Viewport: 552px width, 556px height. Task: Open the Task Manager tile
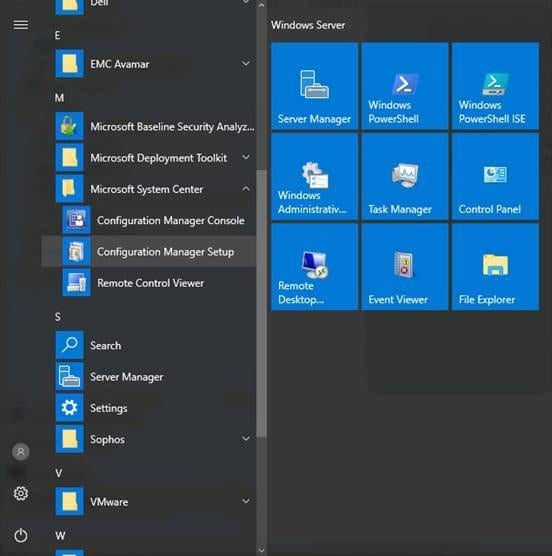point(405,177)
